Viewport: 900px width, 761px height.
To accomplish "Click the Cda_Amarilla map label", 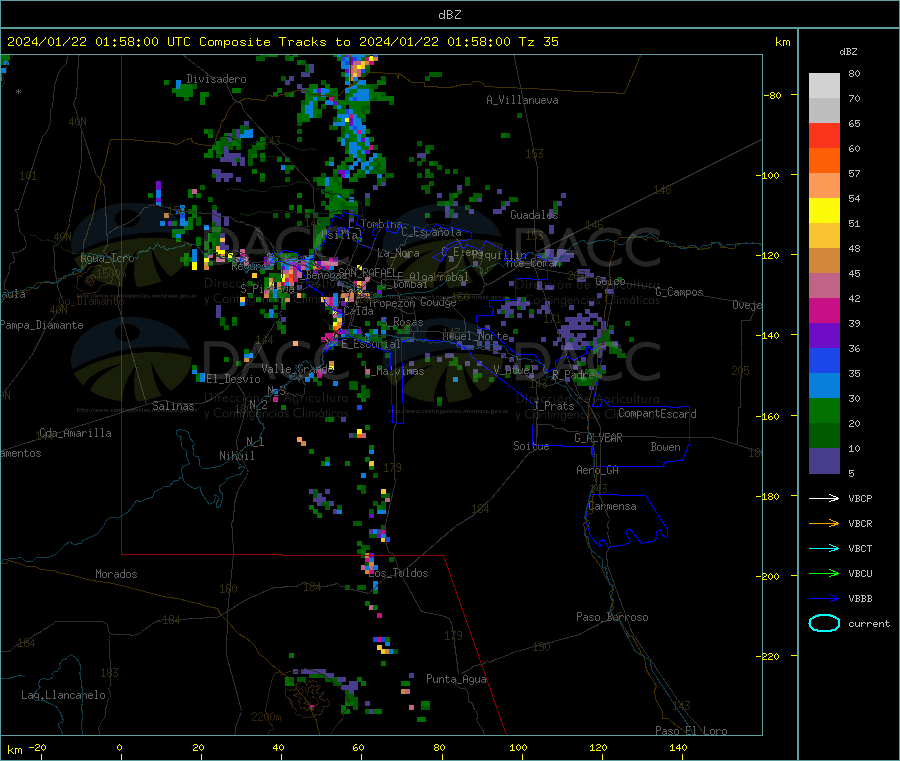I will click(75, 433).
